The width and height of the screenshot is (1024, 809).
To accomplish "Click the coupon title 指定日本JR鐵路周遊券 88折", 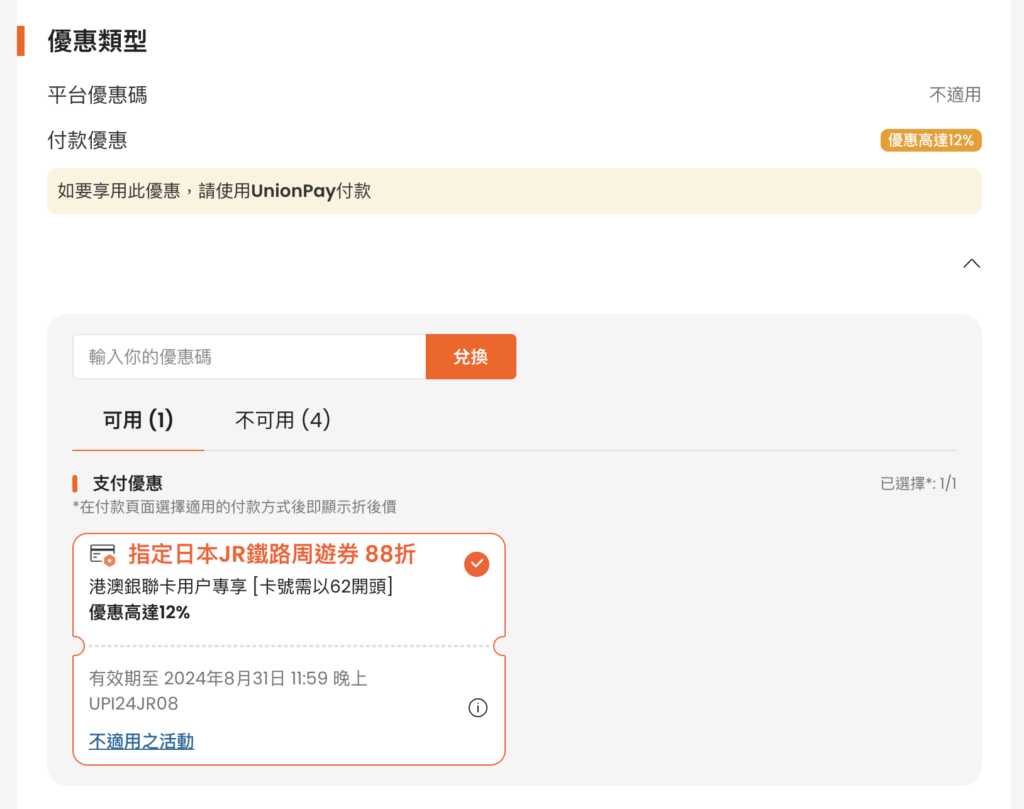I will click(272, 554).
